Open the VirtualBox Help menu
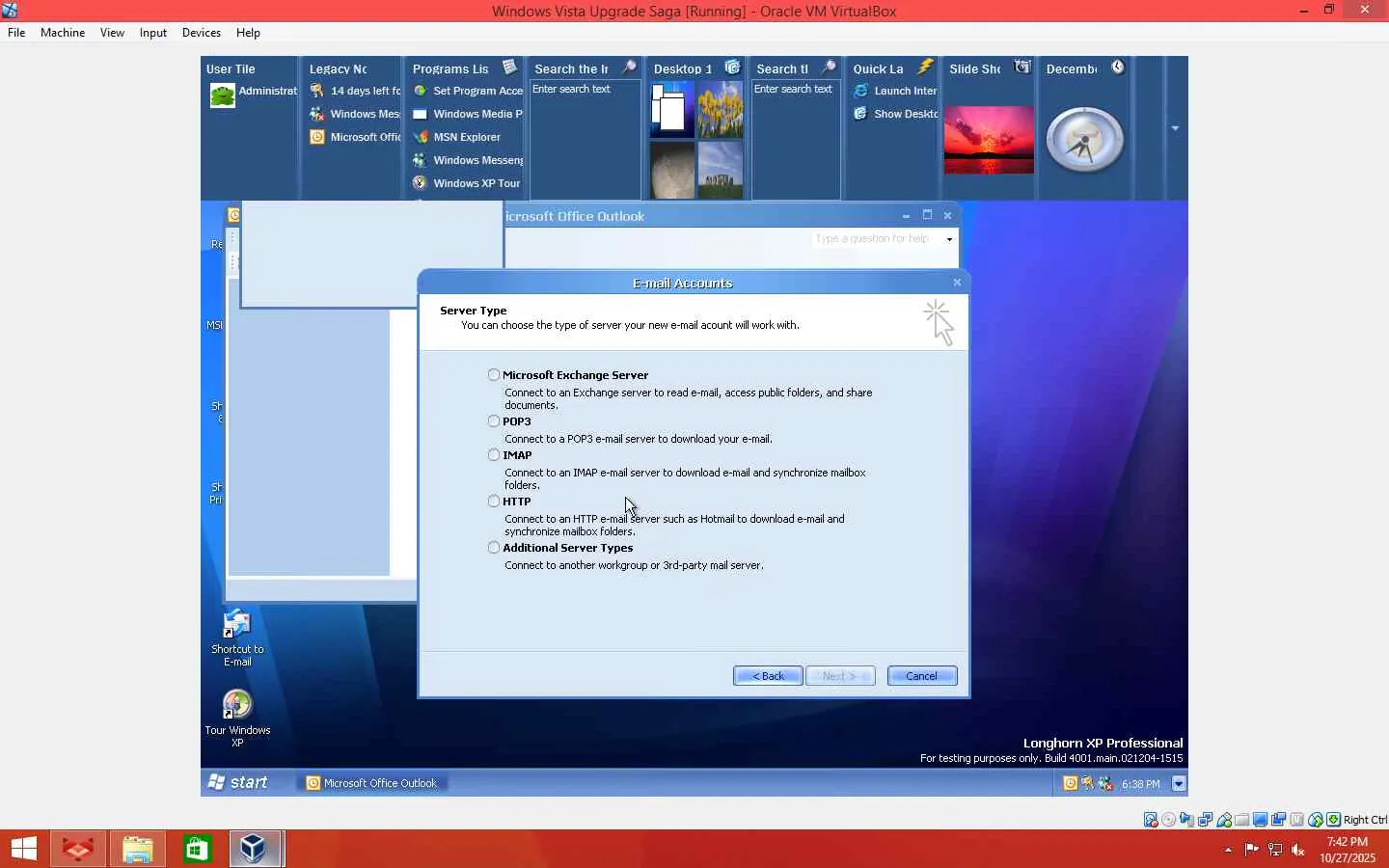This screenshot has width=1389, height=868. [248, 33]
